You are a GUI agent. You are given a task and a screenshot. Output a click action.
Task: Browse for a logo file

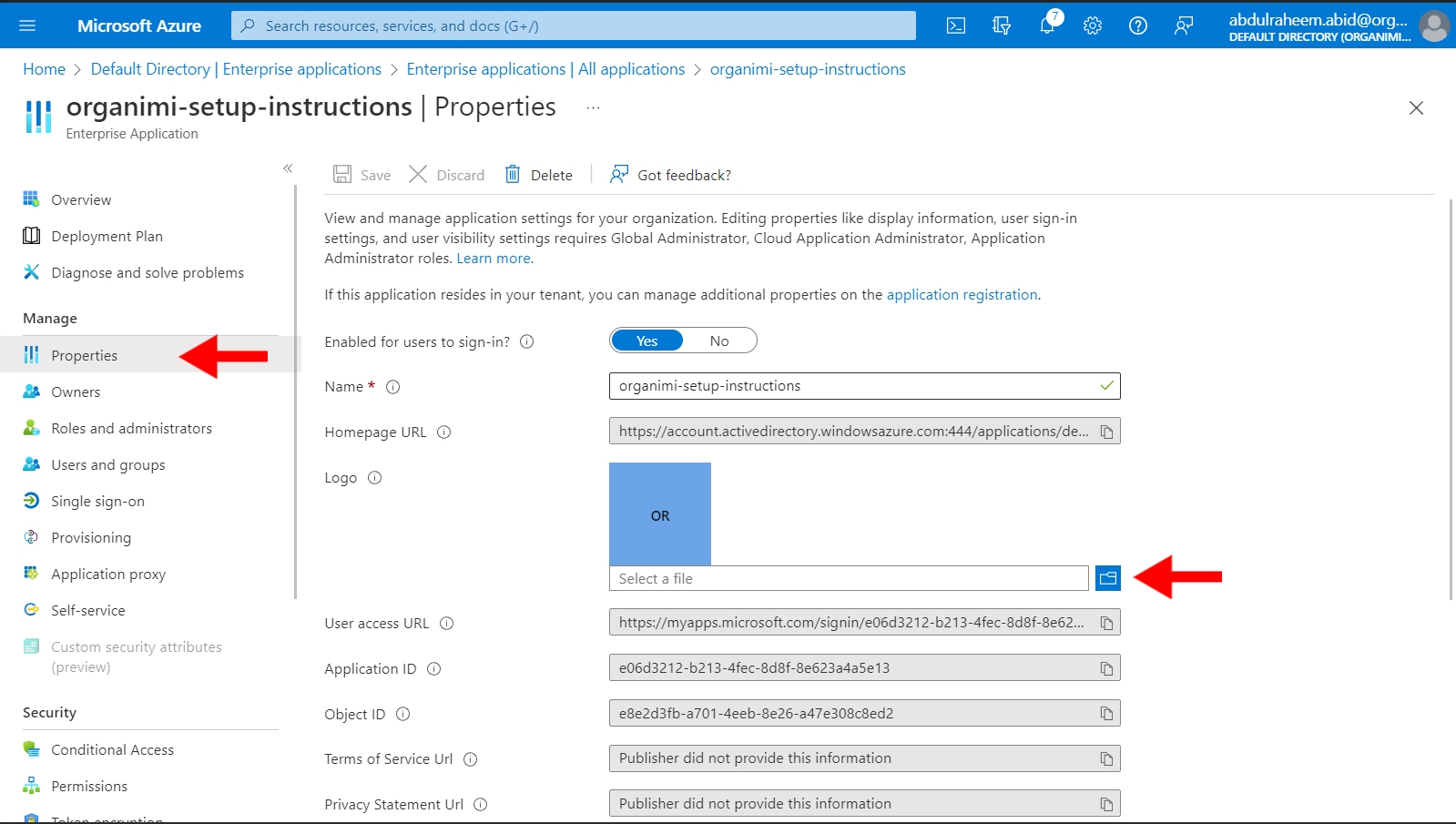[1107, 578]
